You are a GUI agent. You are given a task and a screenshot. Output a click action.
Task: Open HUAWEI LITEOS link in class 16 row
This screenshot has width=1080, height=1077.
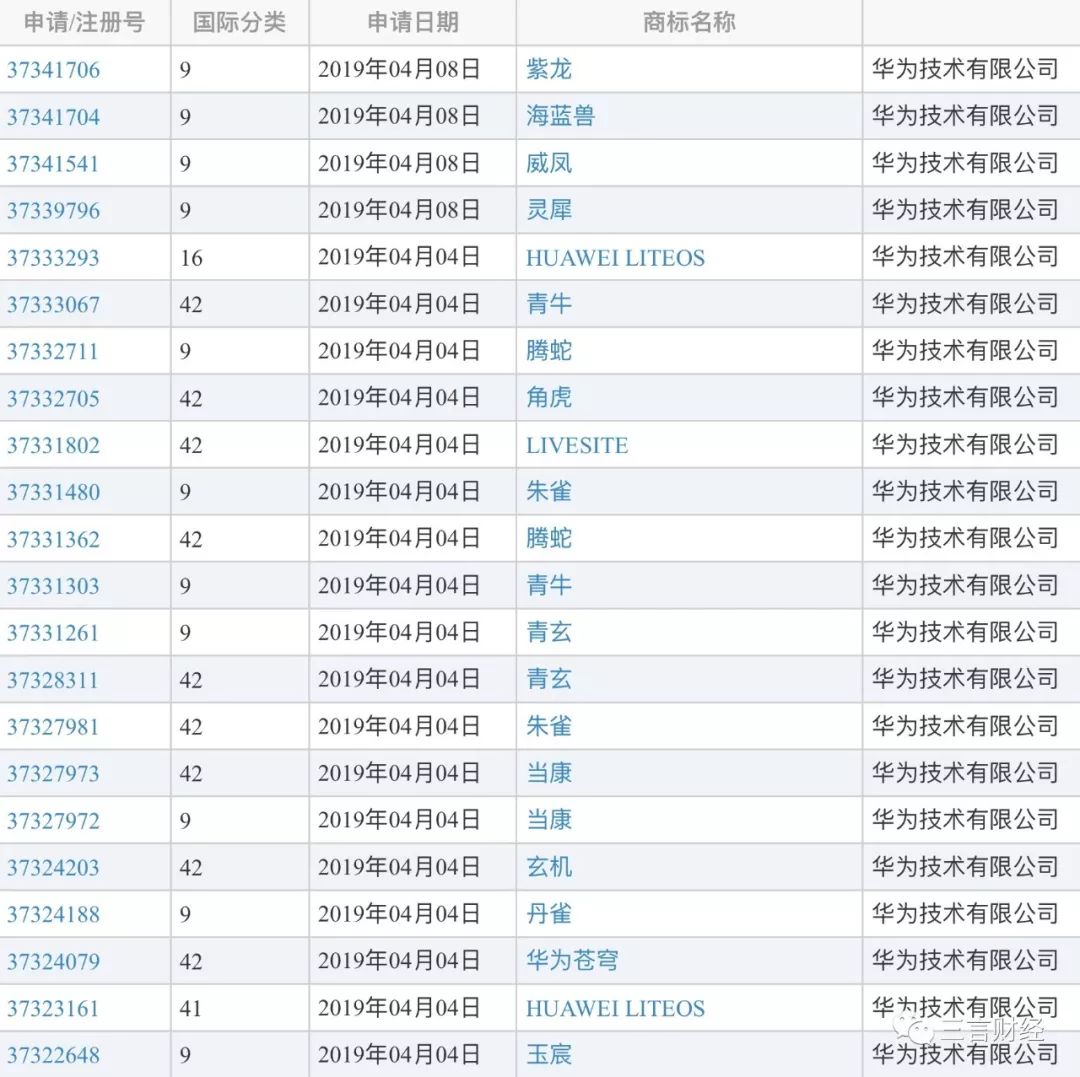click(x=615, y=258)
